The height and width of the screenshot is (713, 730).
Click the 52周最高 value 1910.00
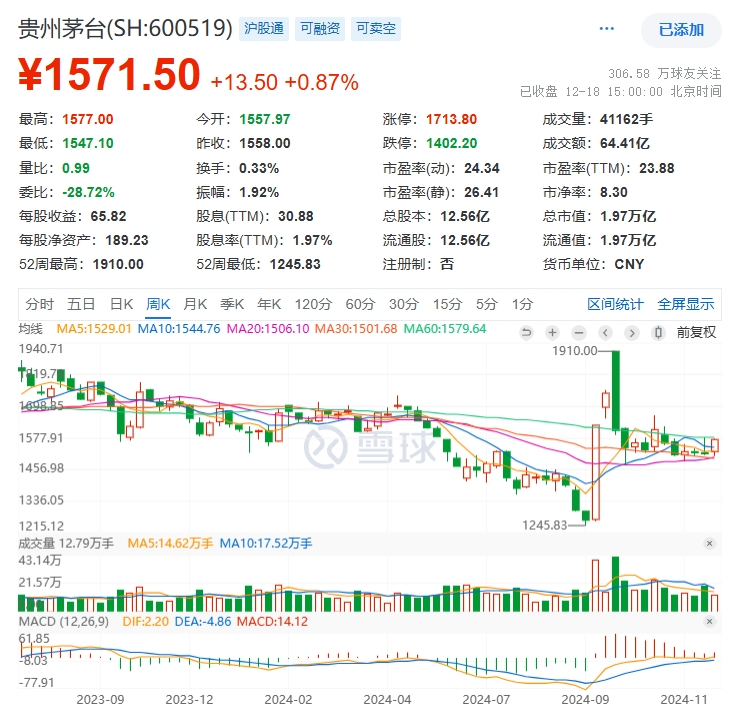click(118, 264)
